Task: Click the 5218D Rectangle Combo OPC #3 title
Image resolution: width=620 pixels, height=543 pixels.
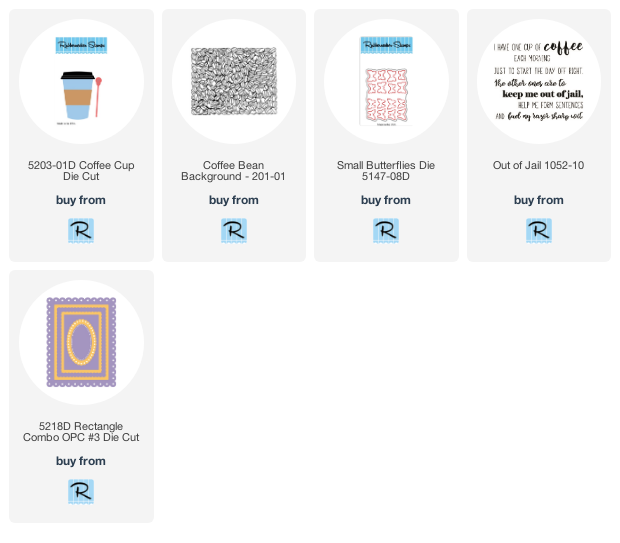Action: 81,431
